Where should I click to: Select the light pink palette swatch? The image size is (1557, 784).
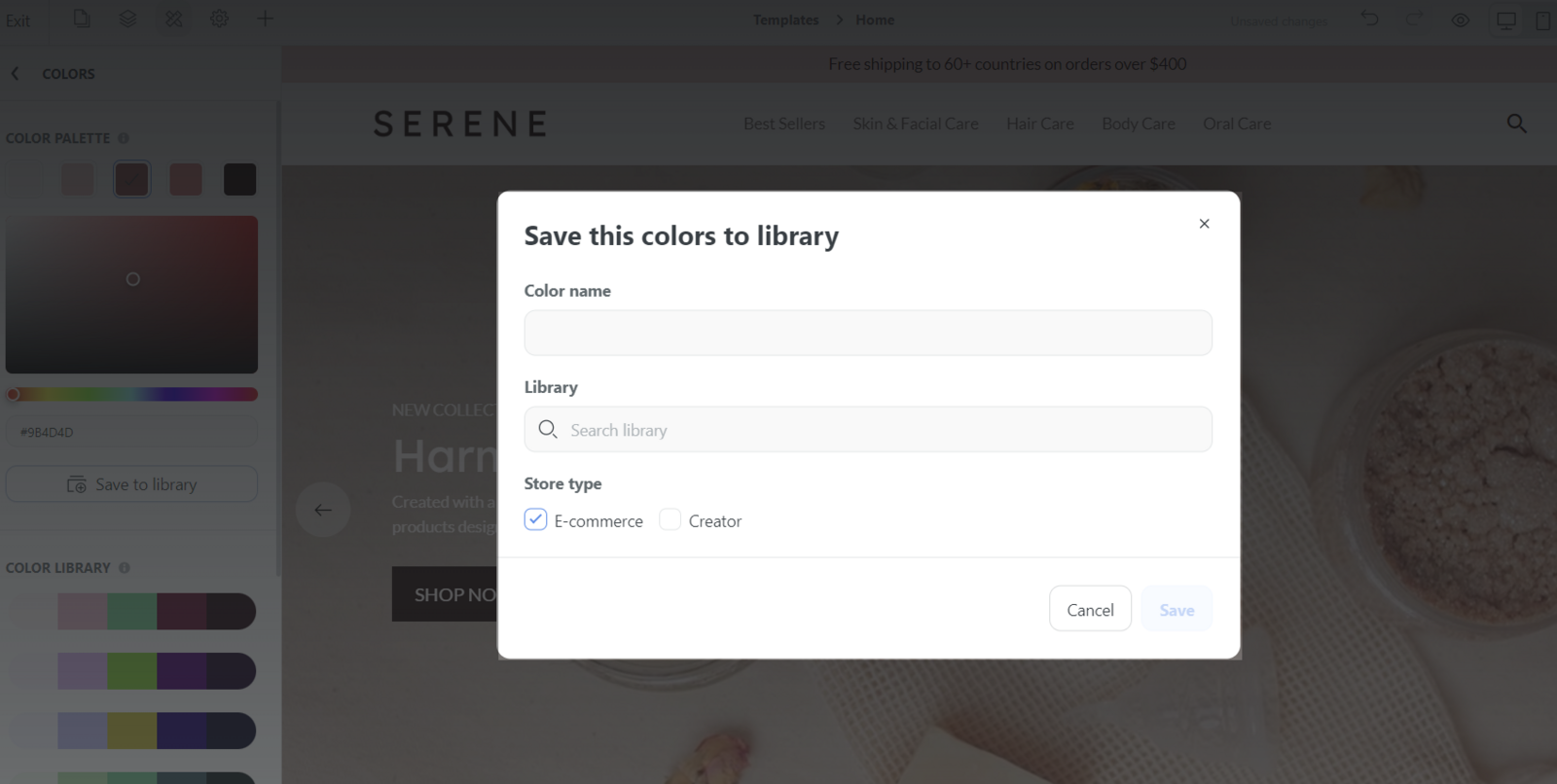pyautogui.click(x=78, y=179)
